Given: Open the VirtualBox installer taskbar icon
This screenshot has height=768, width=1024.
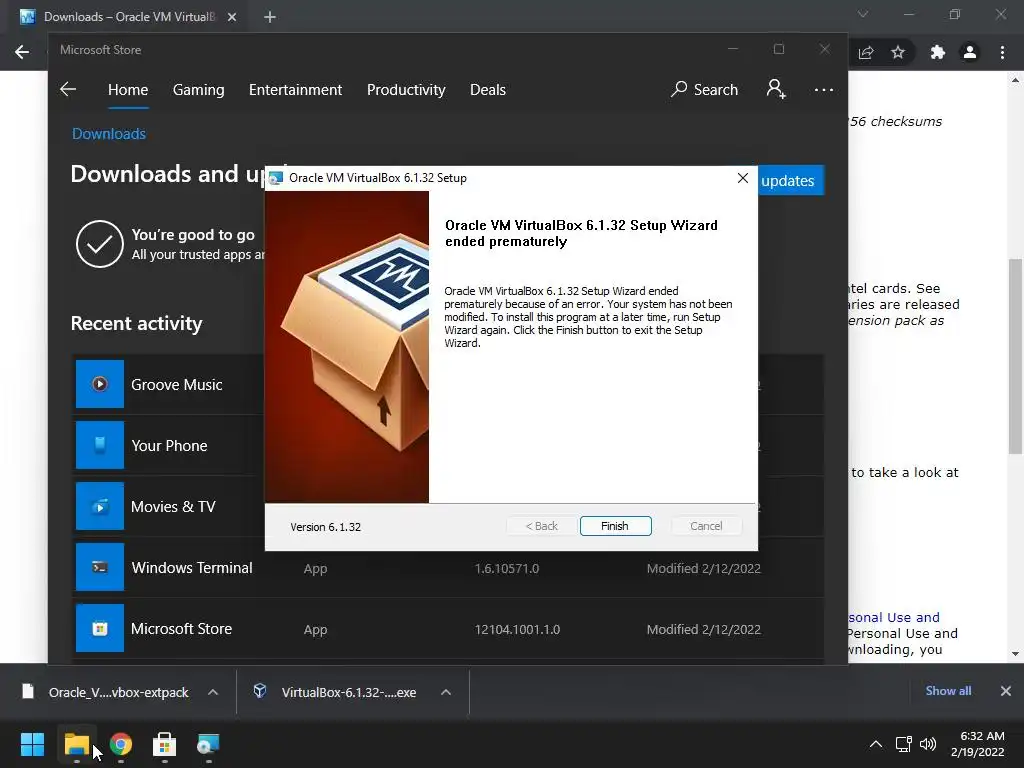Looking at the screenshot, I should click(208, 744).
